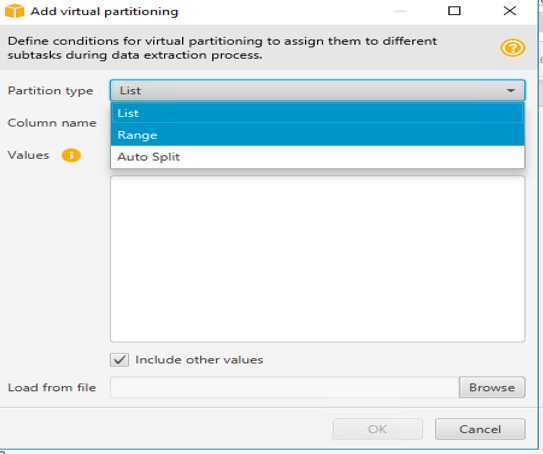This screenshot has width=543, height=454.
Task: Click the Include other values label
Action: [x=199, y=360]
